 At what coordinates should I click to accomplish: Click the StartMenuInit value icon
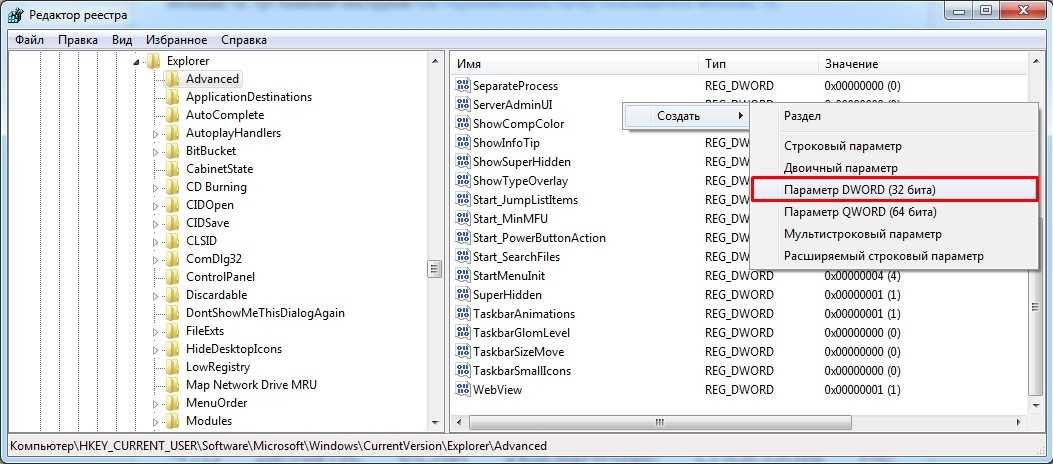(463, 275)
